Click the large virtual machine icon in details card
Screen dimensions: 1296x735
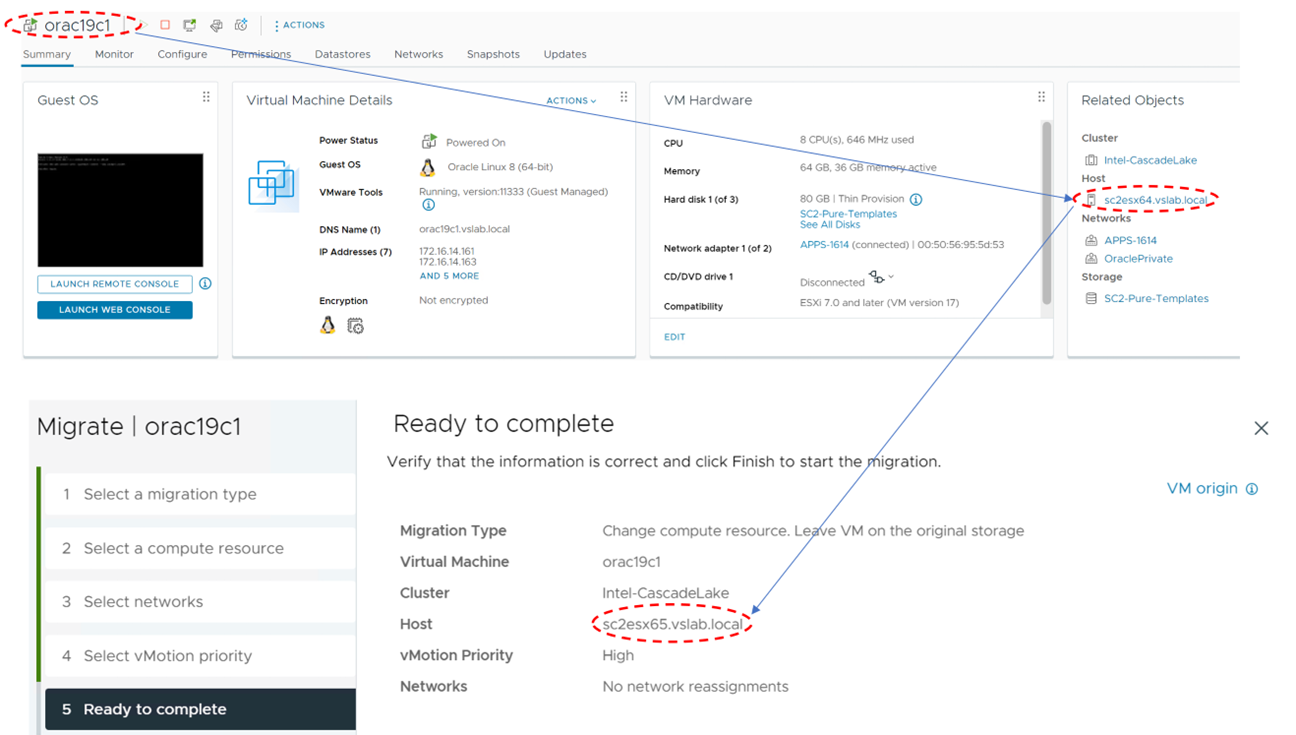pos(273,186)
